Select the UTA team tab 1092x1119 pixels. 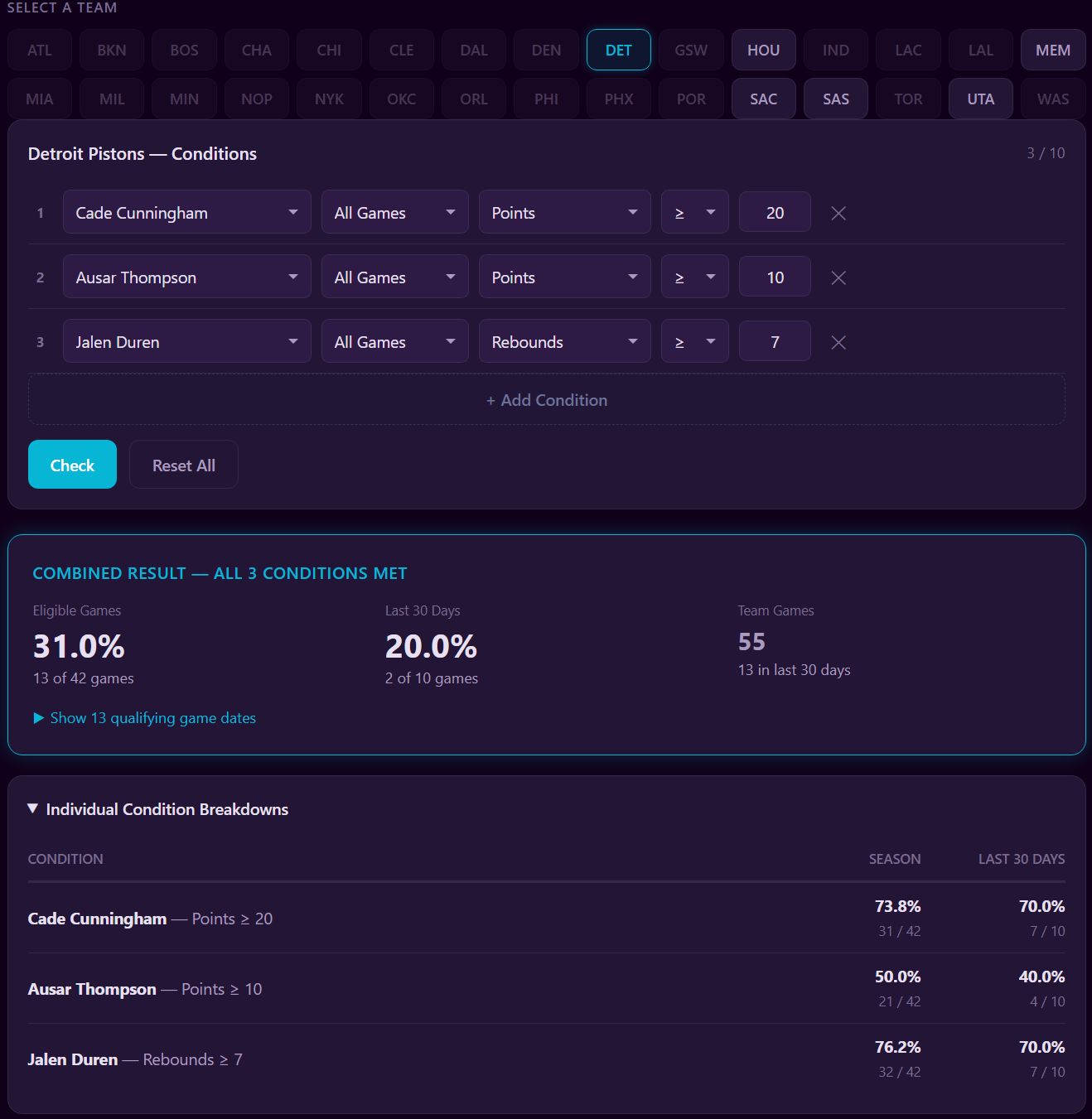tap(981, 99)
